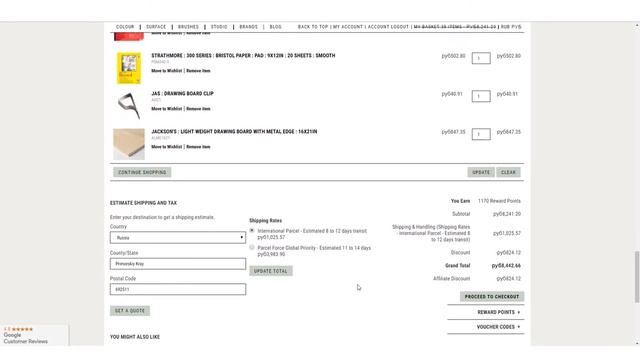640x360 pixels.
Task: Click the Postal Code input field
Action: pyautogui.click(x=178, y=289)
